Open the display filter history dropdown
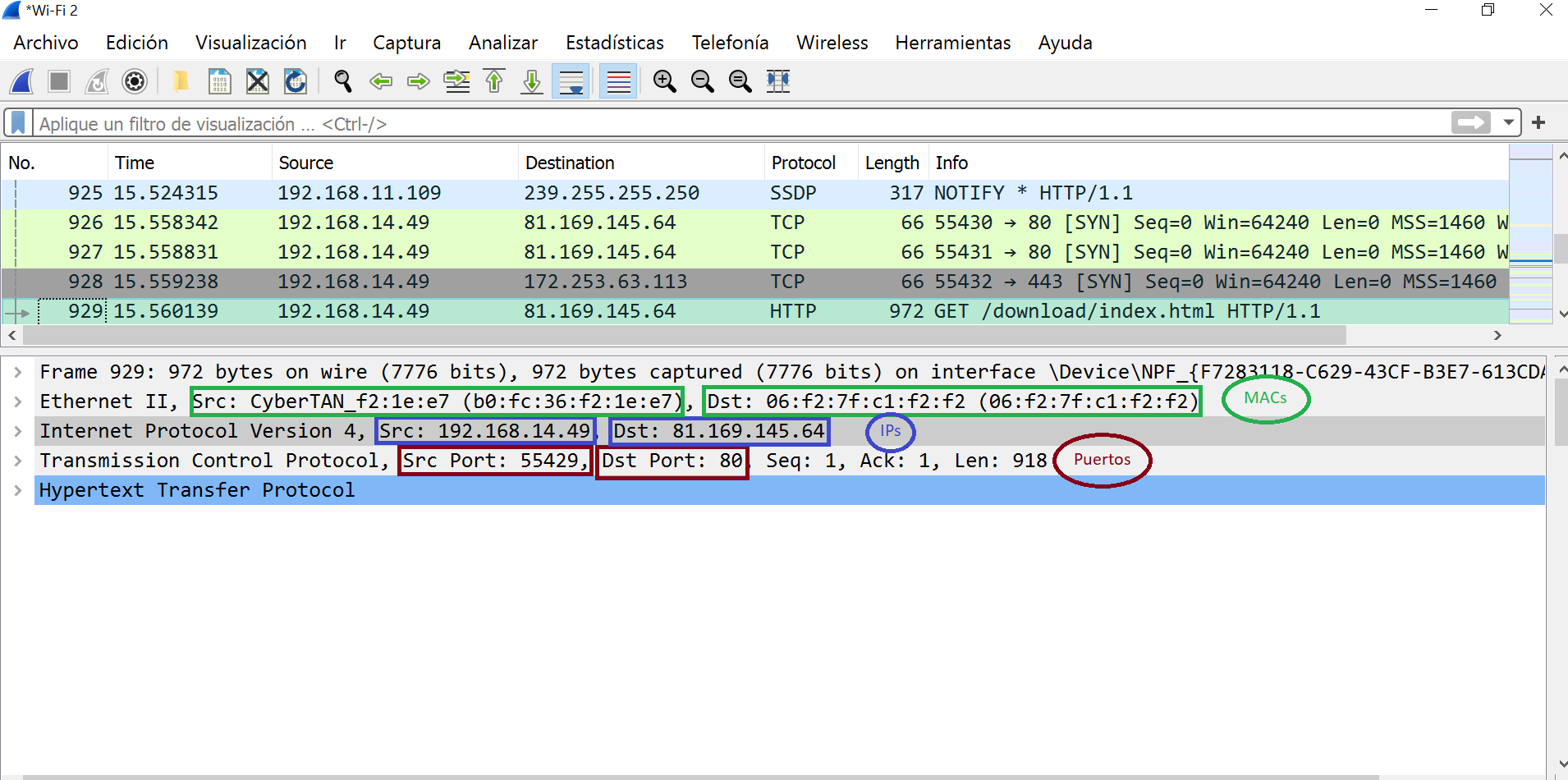This screenshot has height=780, width=1568. [x=1508, y=123]
